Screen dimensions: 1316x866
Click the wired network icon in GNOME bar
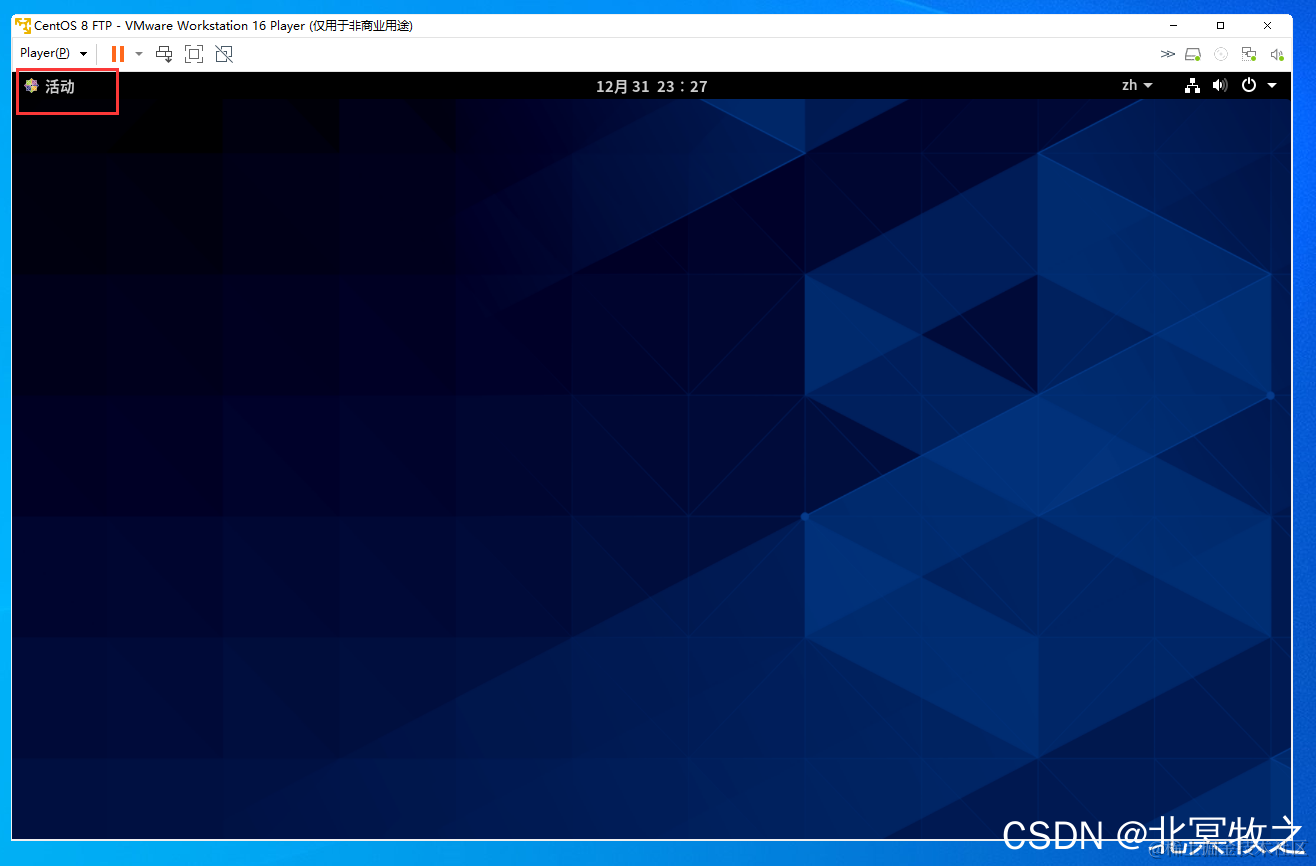pyautogui.click(x=1192, y=86)
